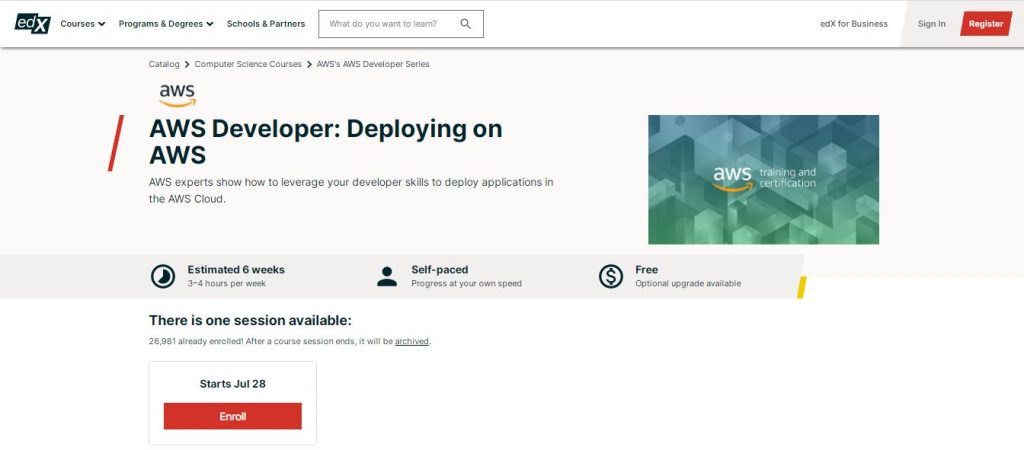1024x450 pixels.
Task: Open the edX for Business page
Action: tap(853, 24)
